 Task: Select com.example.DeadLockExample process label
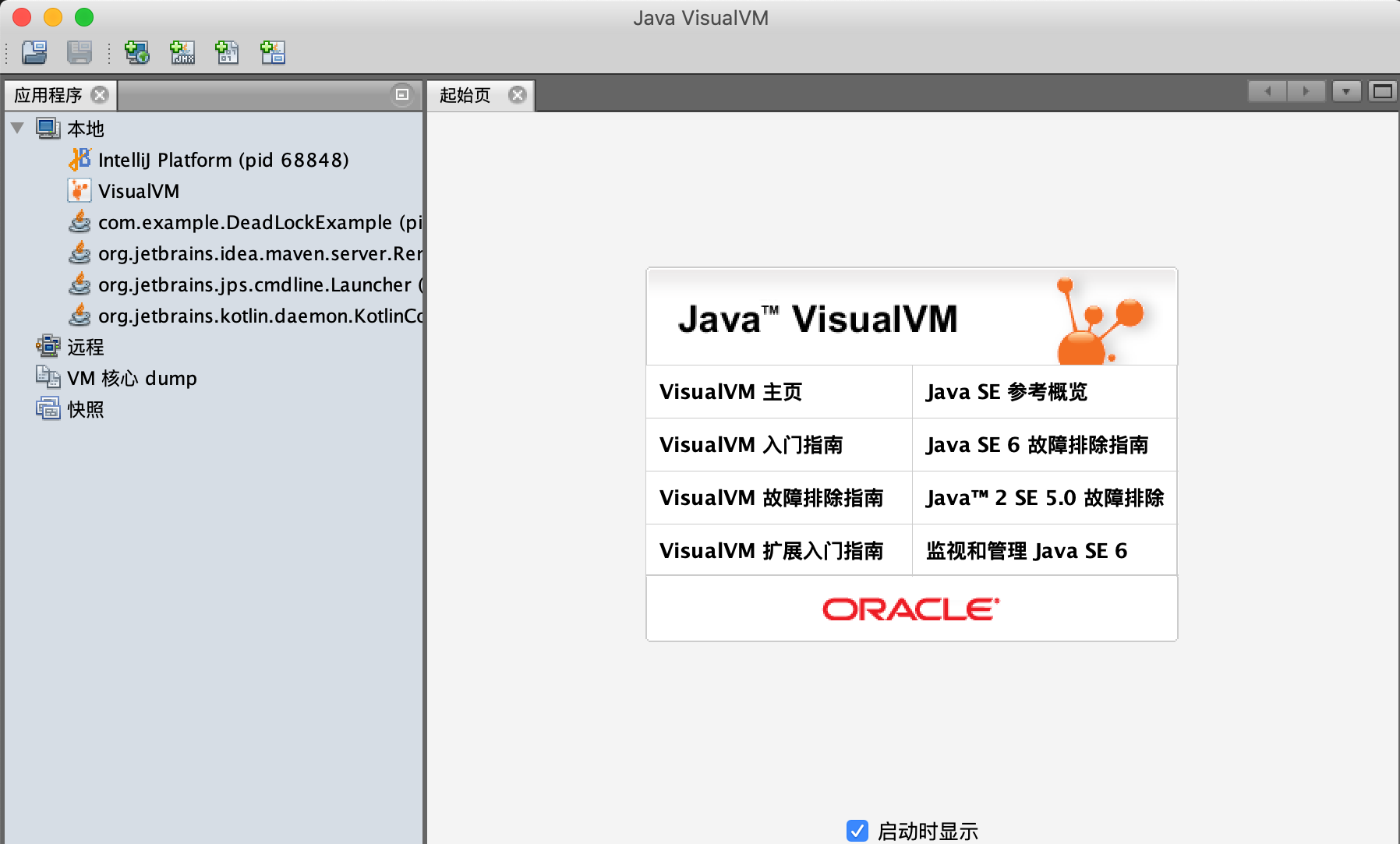pyautogui.click(x=260, y=222)
